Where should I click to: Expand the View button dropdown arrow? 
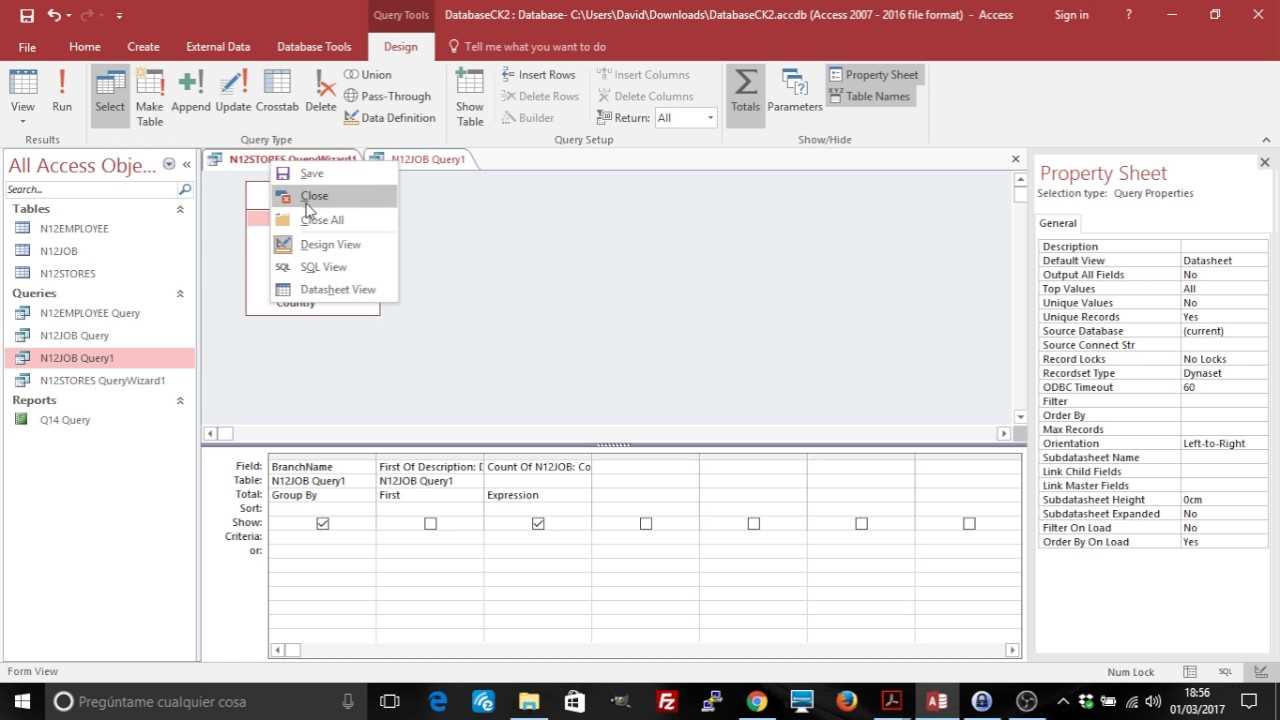coord(22,122)
